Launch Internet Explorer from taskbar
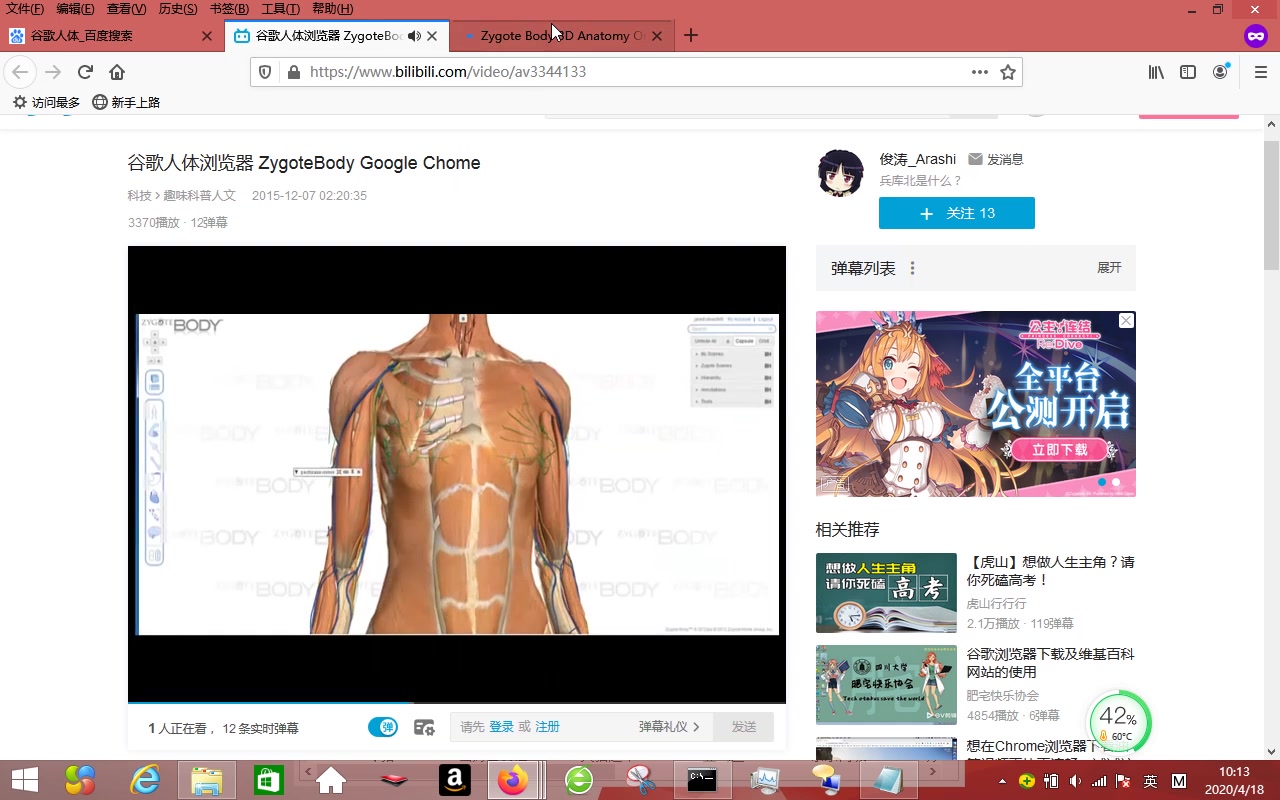1280x800 pixels. pyautogui.click(x=145, y=780)
